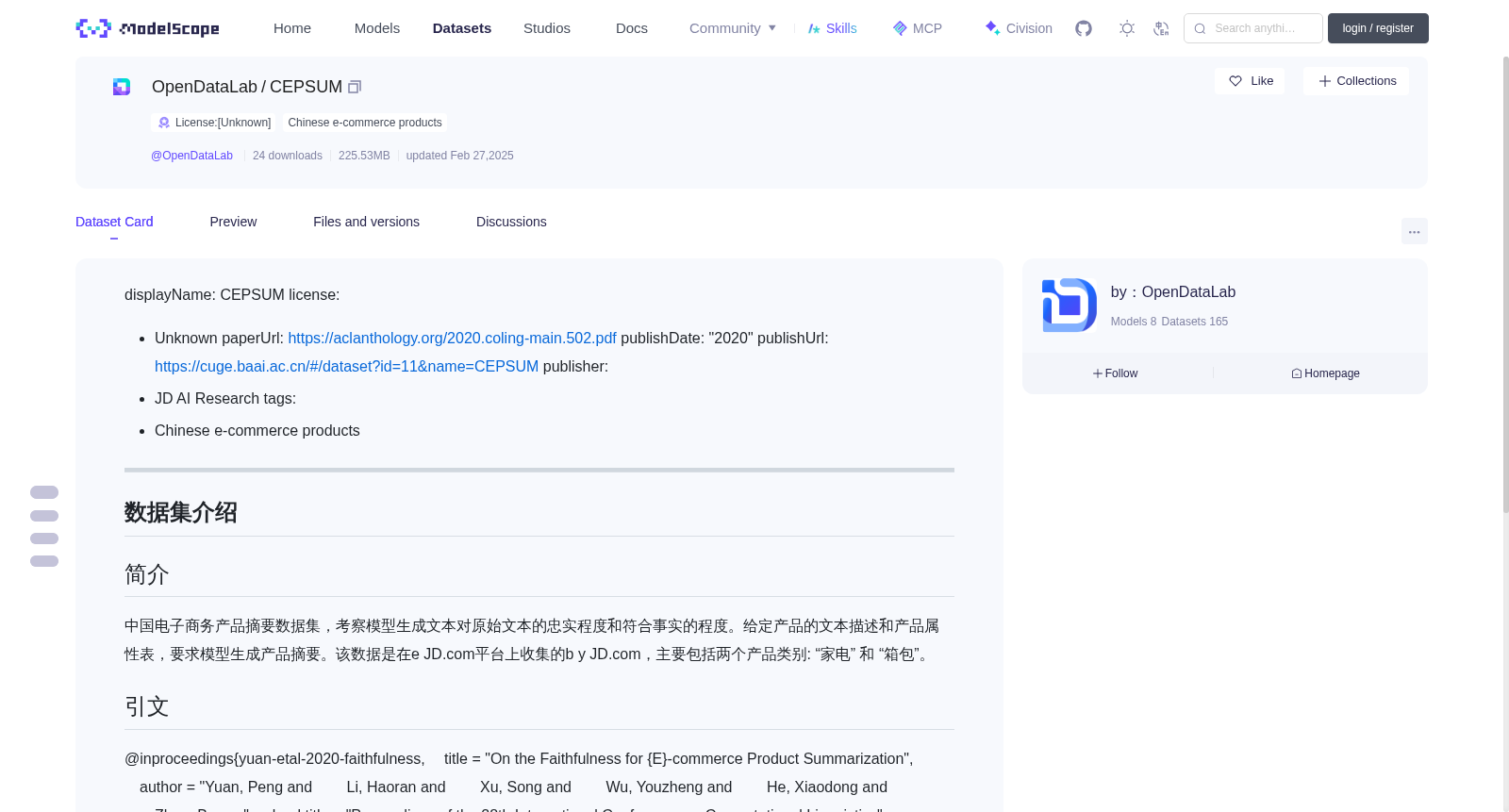1509x812 pixels.
Task: Follow OpenDataLab
Action: 1116,373
